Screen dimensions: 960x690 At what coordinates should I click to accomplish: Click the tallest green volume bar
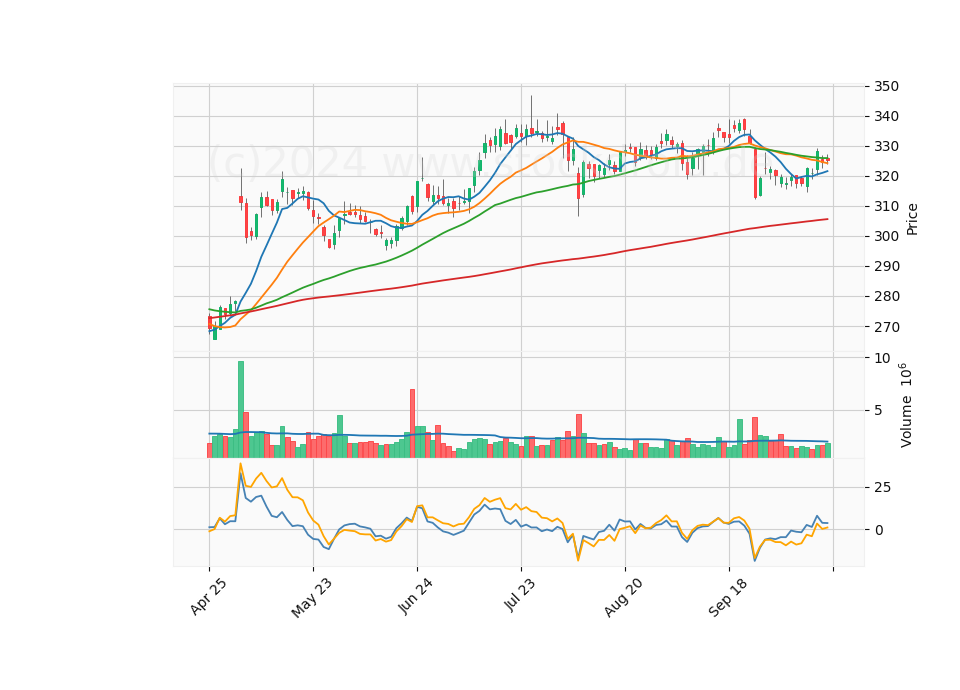(x=241, y=409)
